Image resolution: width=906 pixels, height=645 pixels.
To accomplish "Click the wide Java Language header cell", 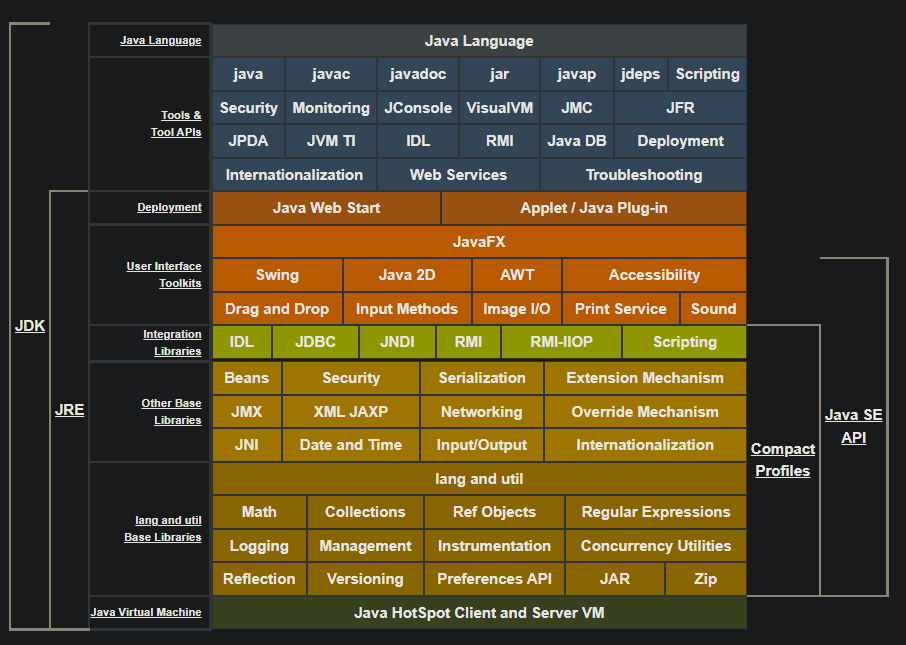I will point(480,40).
